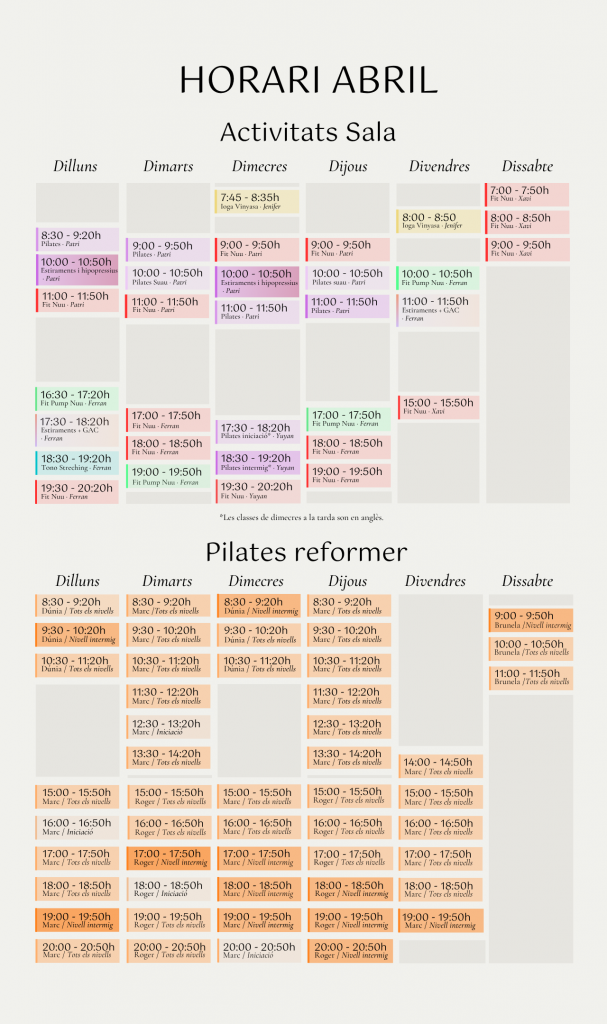Click Divendres 15:00 Fit Nuu with Xavi
Viewport: 607px width, 1024px height.
pyautogui.click(x=439, y=407)
